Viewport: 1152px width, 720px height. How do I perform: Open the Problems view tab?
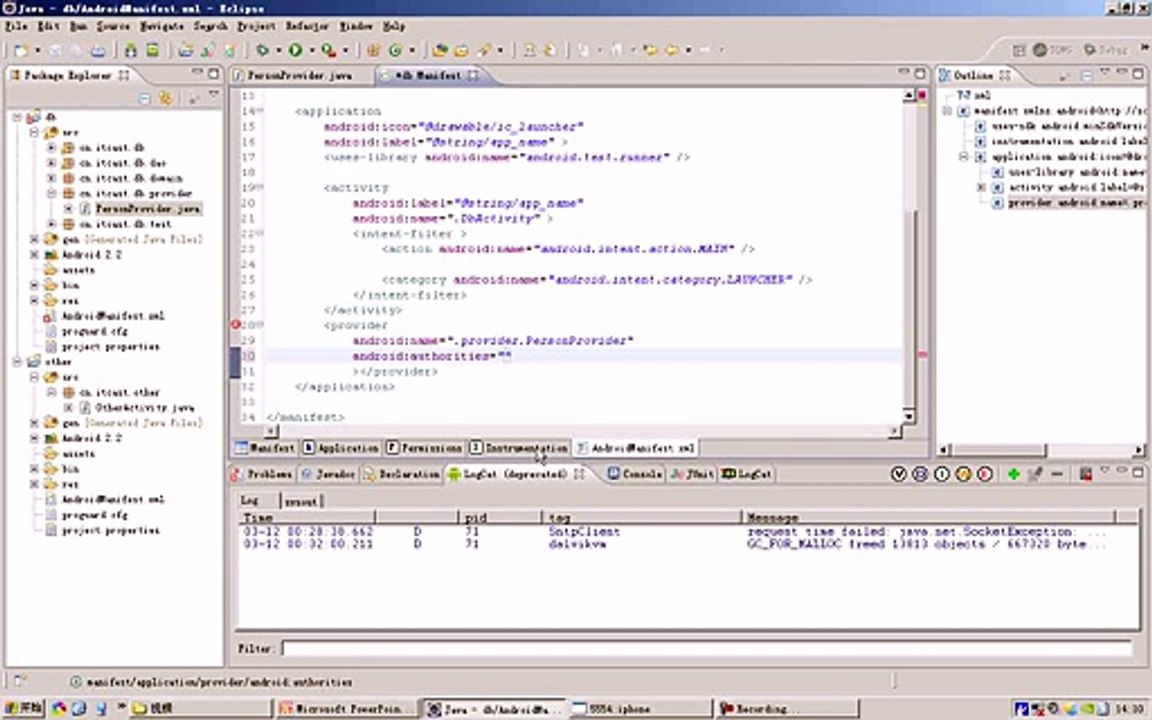262,474
